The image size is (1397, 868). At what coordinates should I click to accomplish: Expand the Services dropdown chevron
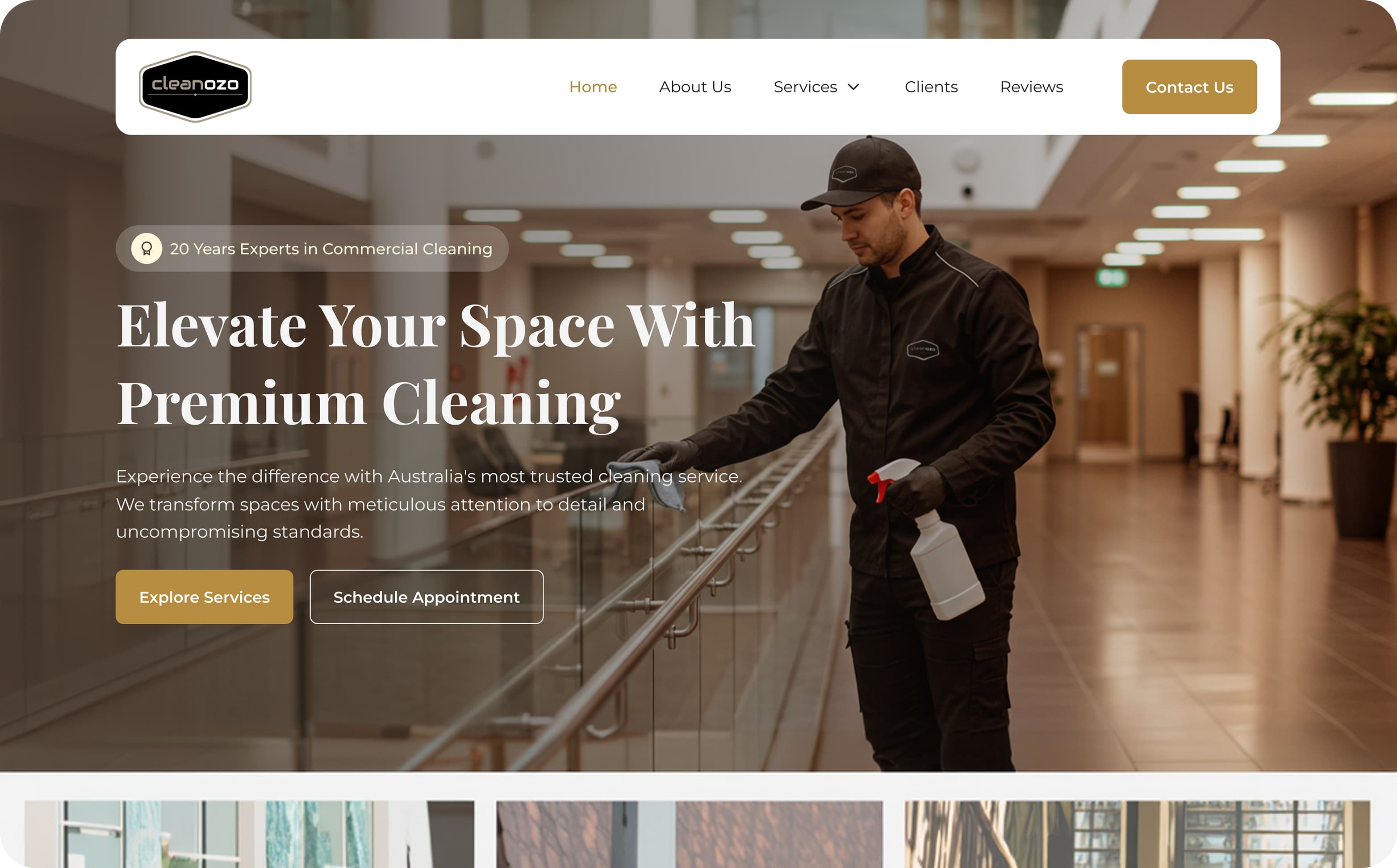pyautogui.click(x=854, y=87)
